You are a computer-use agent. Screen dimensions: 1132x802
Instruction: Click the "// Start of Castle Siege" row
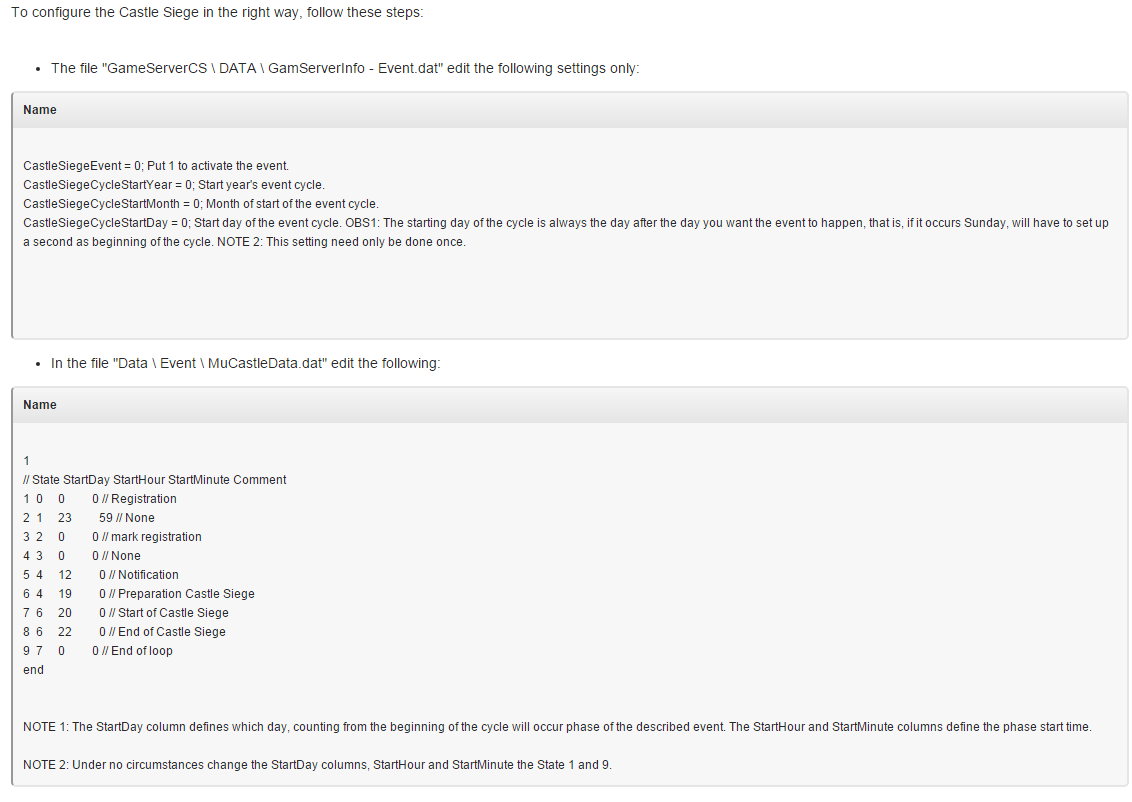coord(126,613)
